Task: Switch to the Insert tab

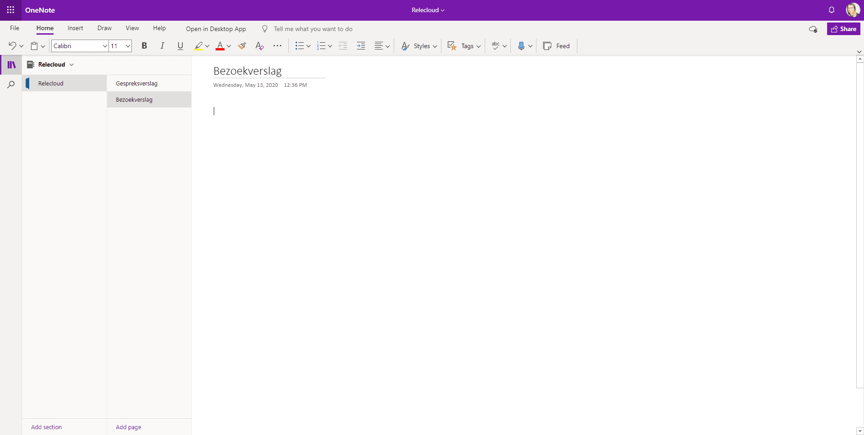Action: coord(75,28)
